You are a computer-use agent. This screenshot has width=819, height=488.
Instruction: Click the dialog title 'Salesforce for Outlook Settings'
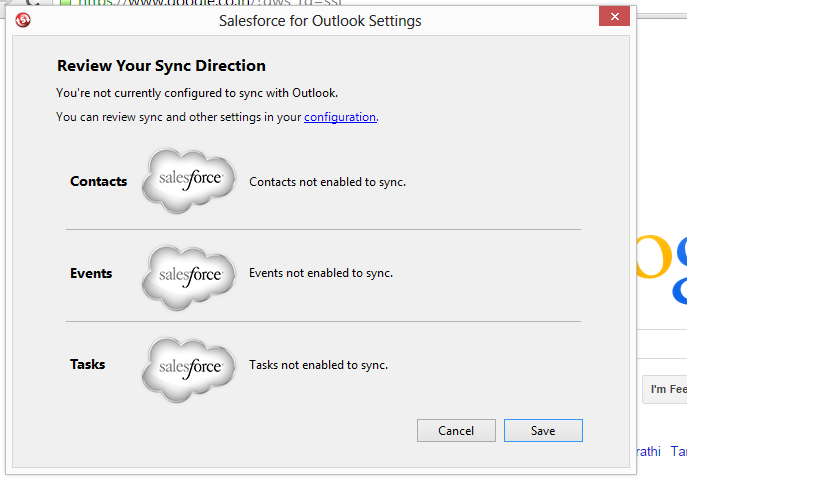click(x=320, y=20)
